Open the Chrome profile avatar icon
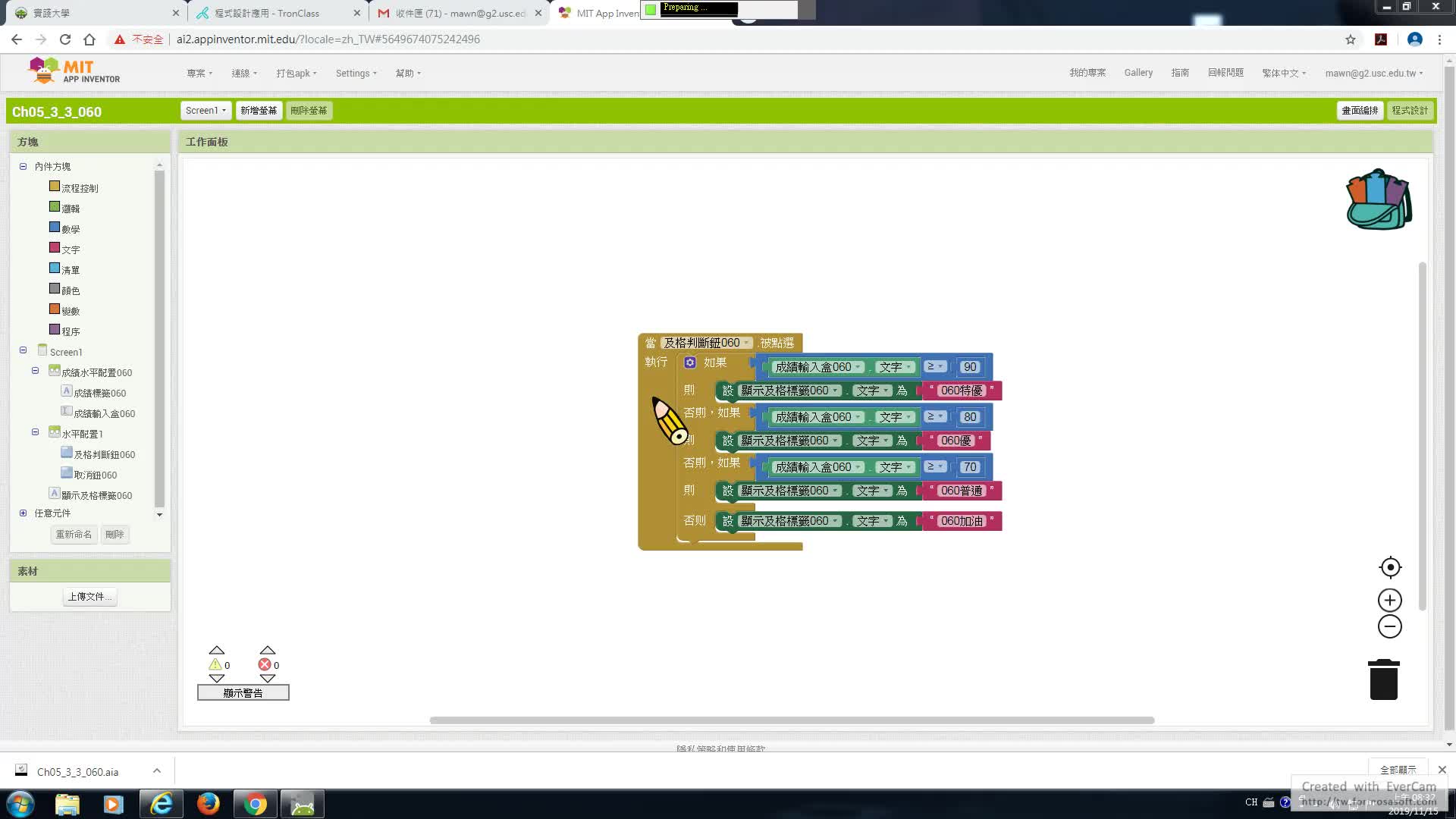Screen dimensions: 1456x819 point(1414,39)
